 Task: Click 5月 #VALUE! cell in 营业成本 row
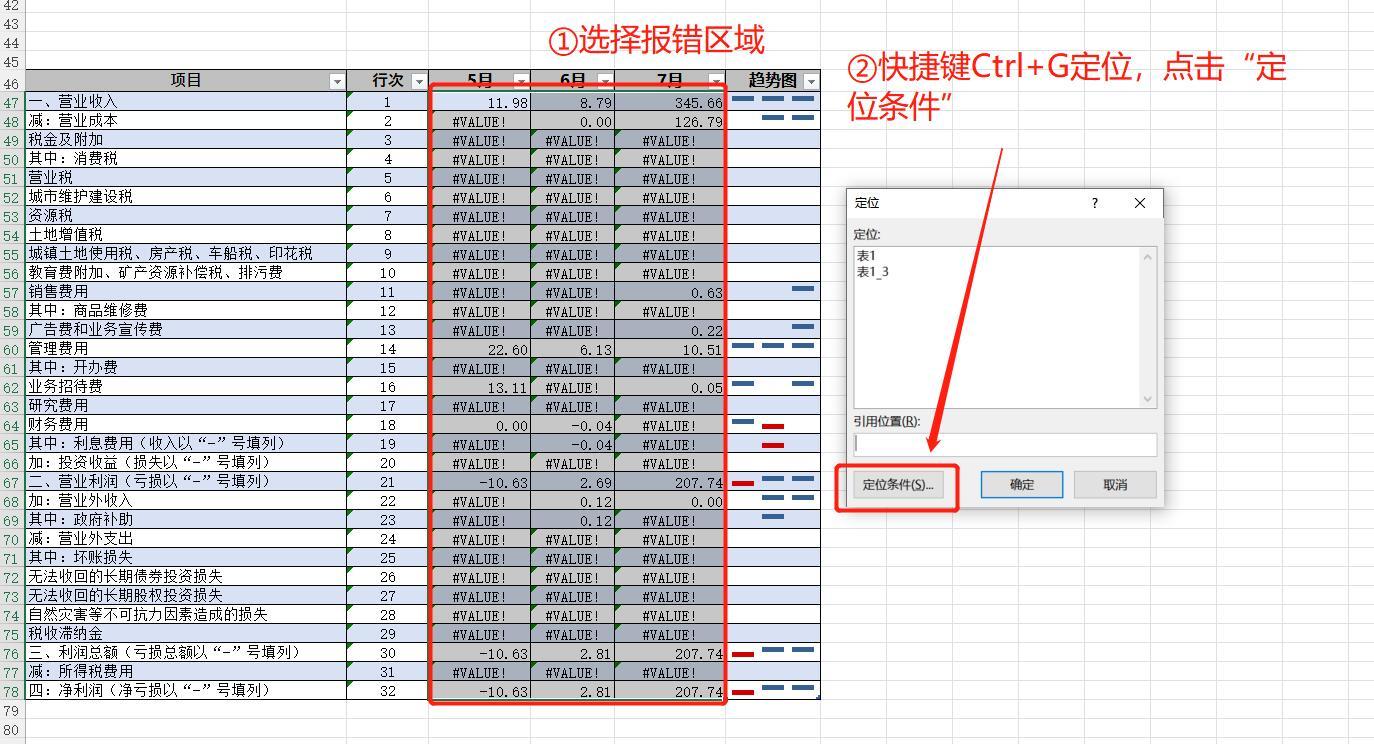pyautogui.click(x=480, y=121)
